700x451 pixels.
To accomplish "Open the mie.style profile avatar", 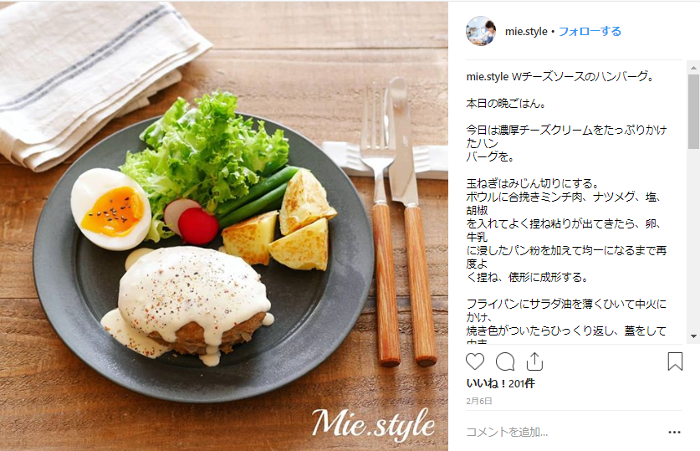I will (481, 31).
